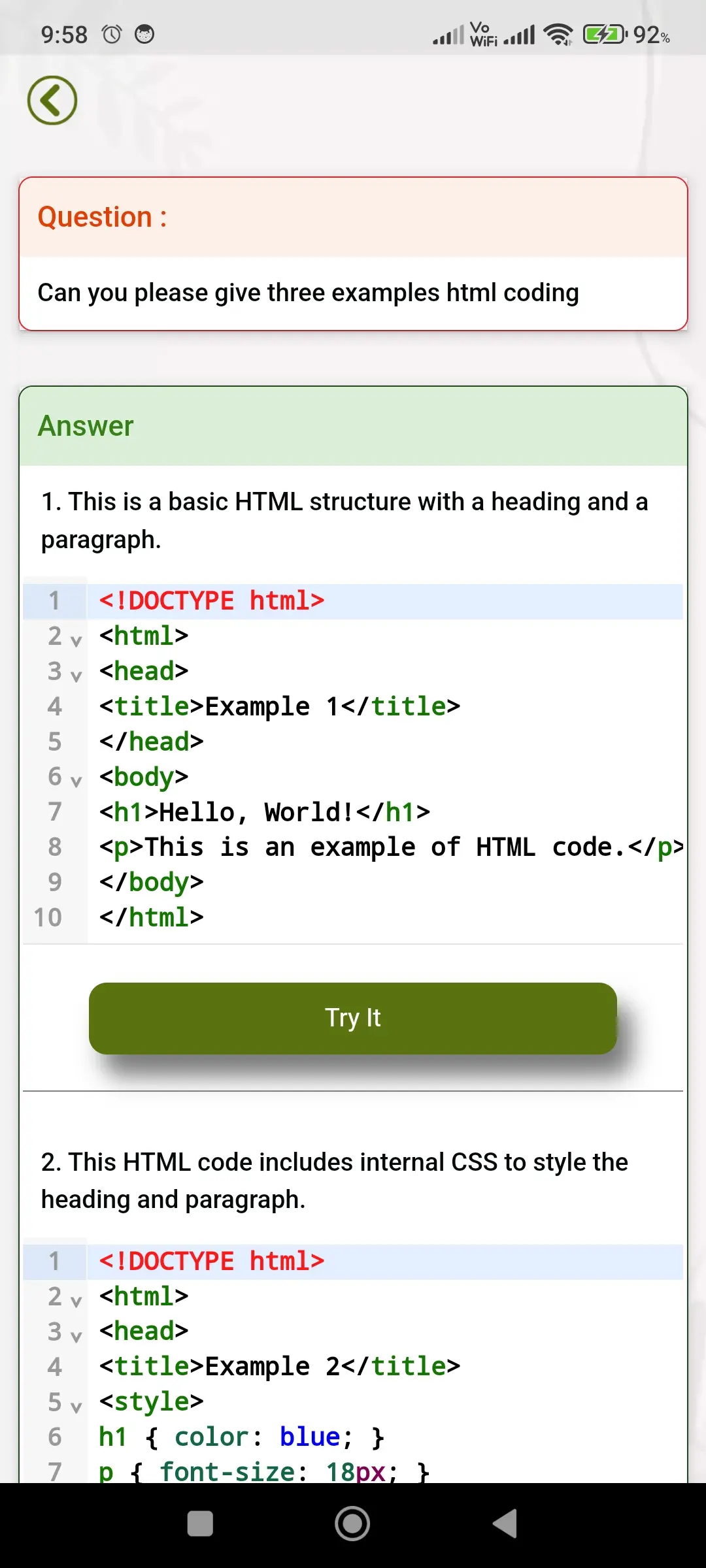Collapse the <body> fold arrow in Example 1

tap(76, 781)
